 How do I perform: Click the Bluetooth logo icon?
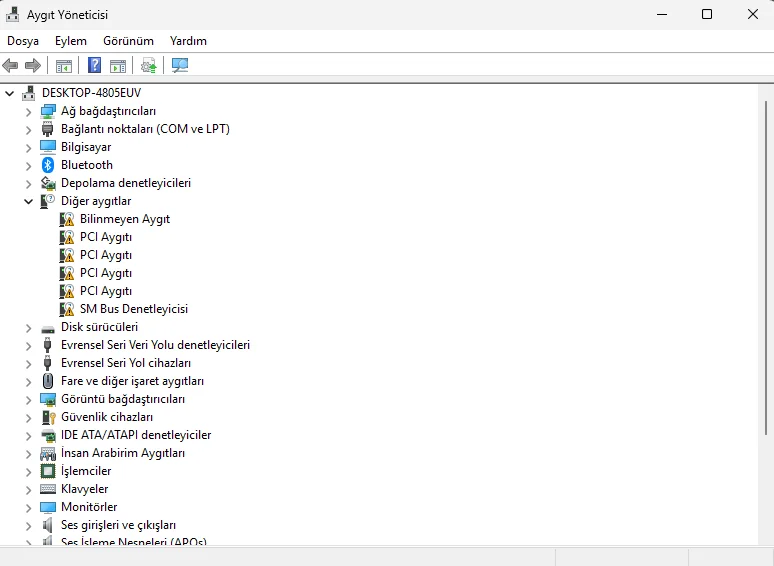[48, 165]
